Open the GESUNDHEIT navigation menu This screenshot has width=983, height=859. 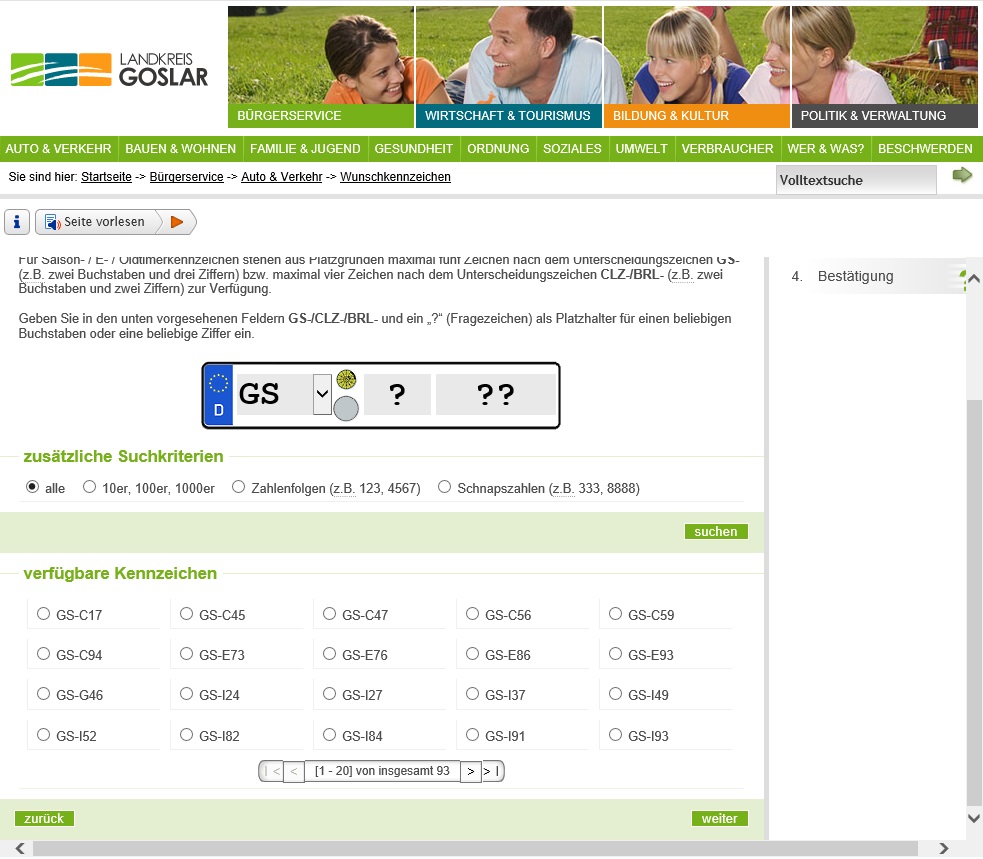coord(414,148)
